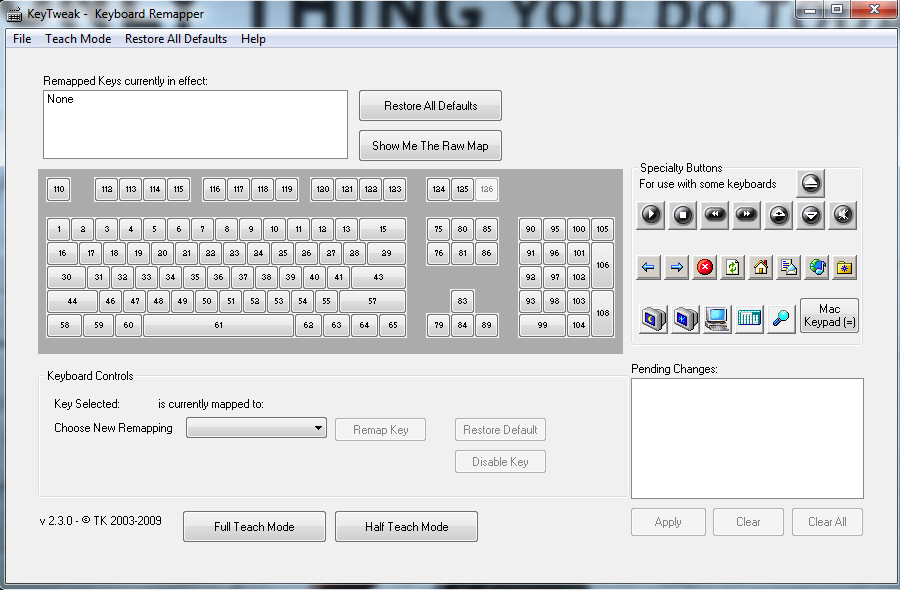Open the Help menu
Viewport: 900px width, 590px height.
pos(253,39)
